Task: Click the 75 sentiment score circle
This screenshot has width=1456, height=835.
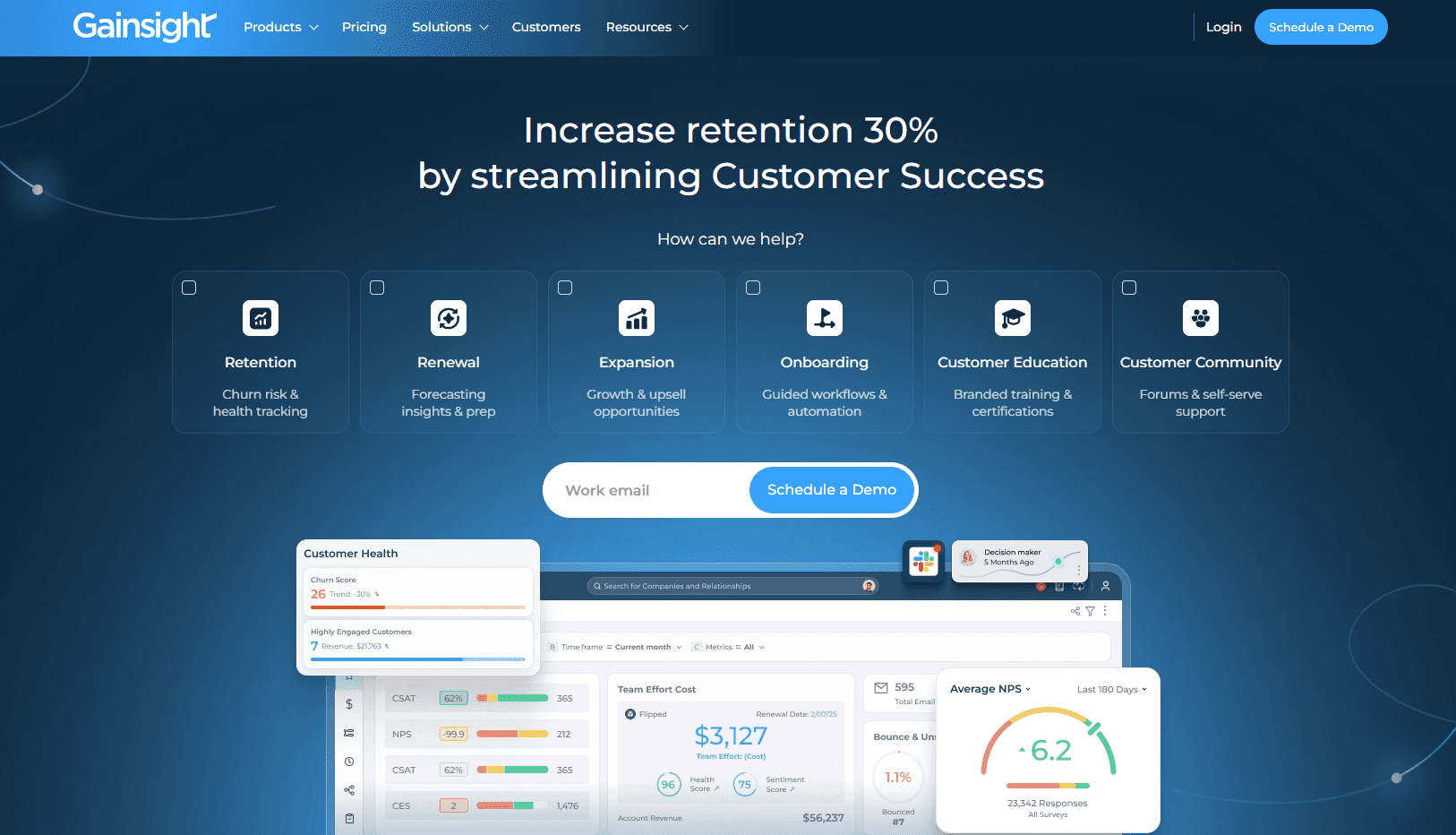Action: pos(745,785)
